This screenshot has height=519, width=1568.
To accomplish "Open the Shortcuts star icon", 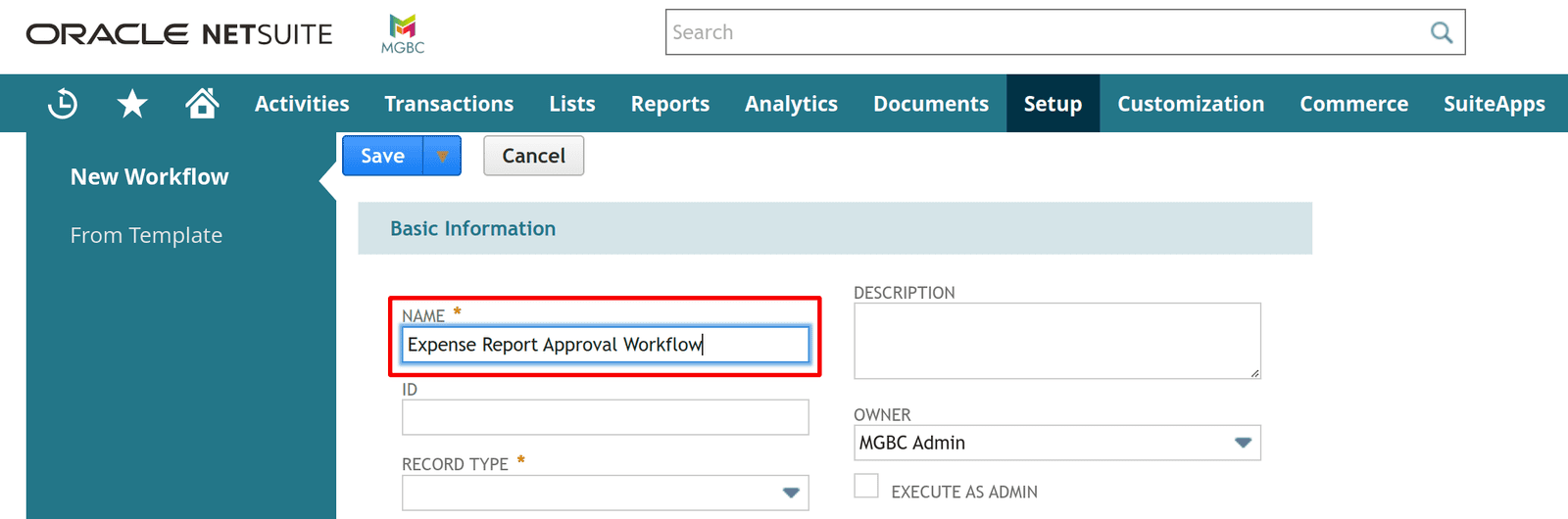I will (132, 103).
